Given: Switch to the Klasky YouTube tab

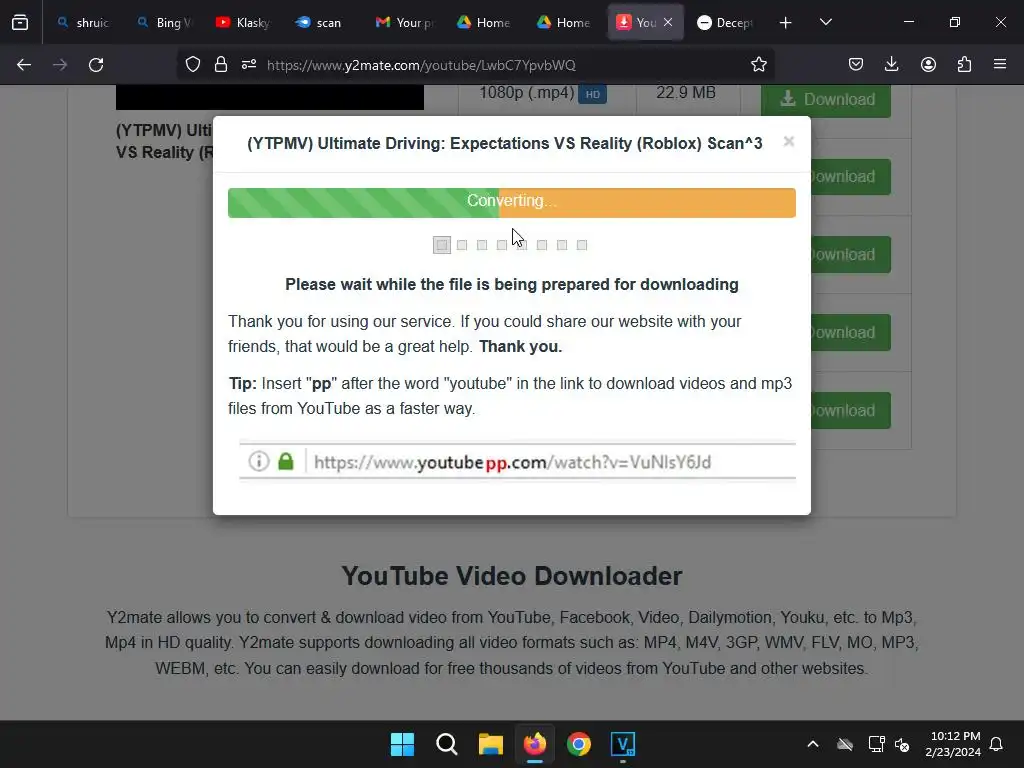Looking at the screenshot, I should 243,22.
